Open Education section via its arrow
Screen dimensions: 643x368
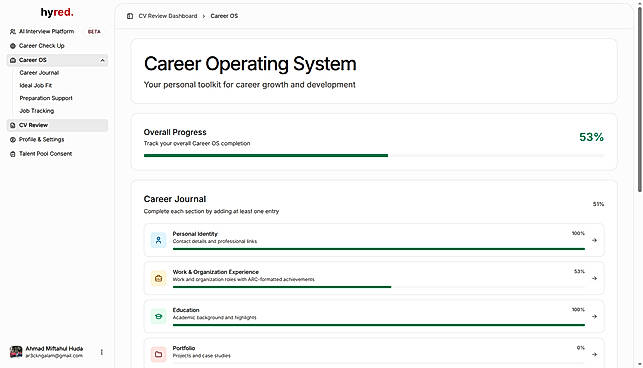(594, 316)
